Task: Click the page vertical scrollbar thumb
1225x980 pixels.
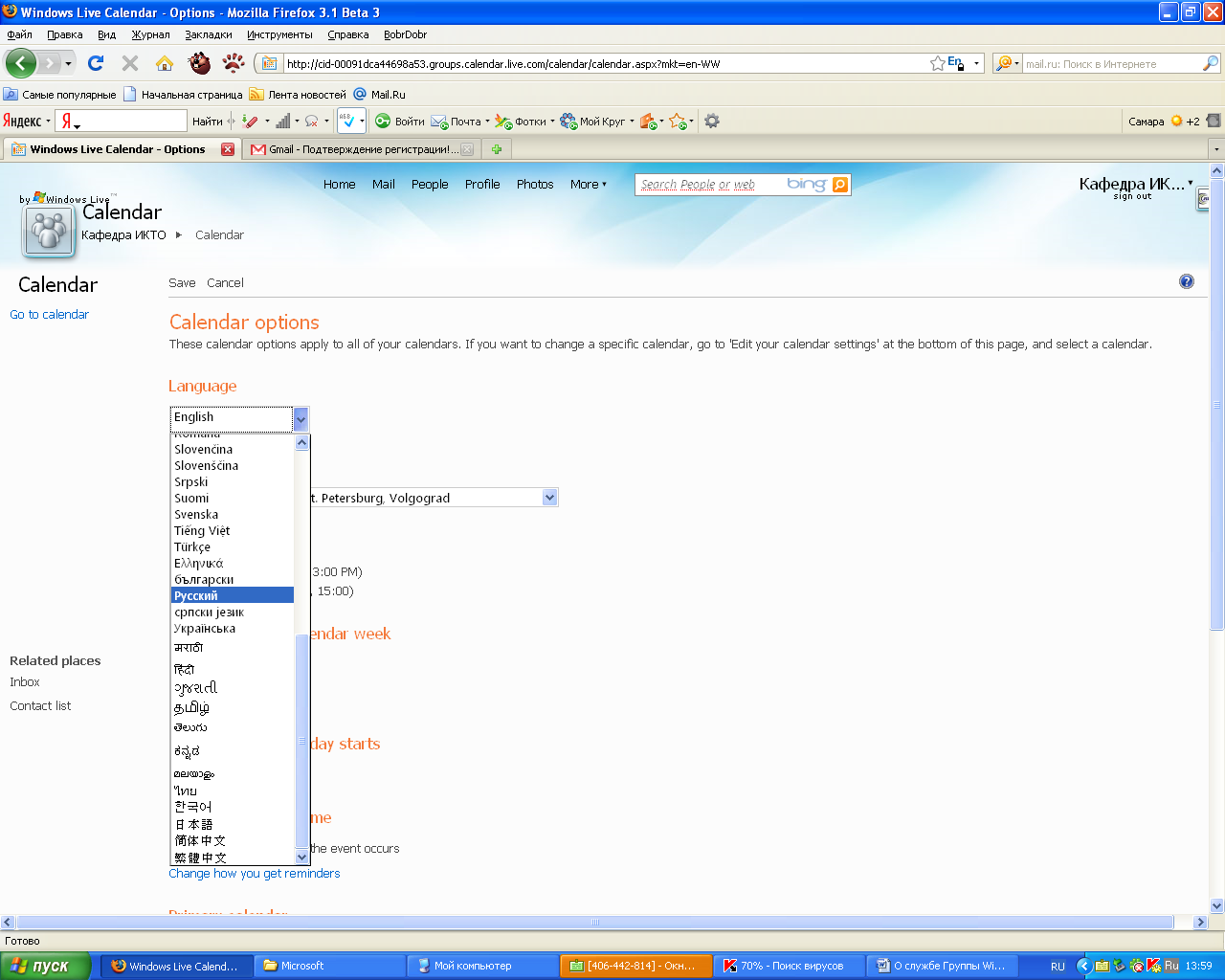Action: [1217, 403]
